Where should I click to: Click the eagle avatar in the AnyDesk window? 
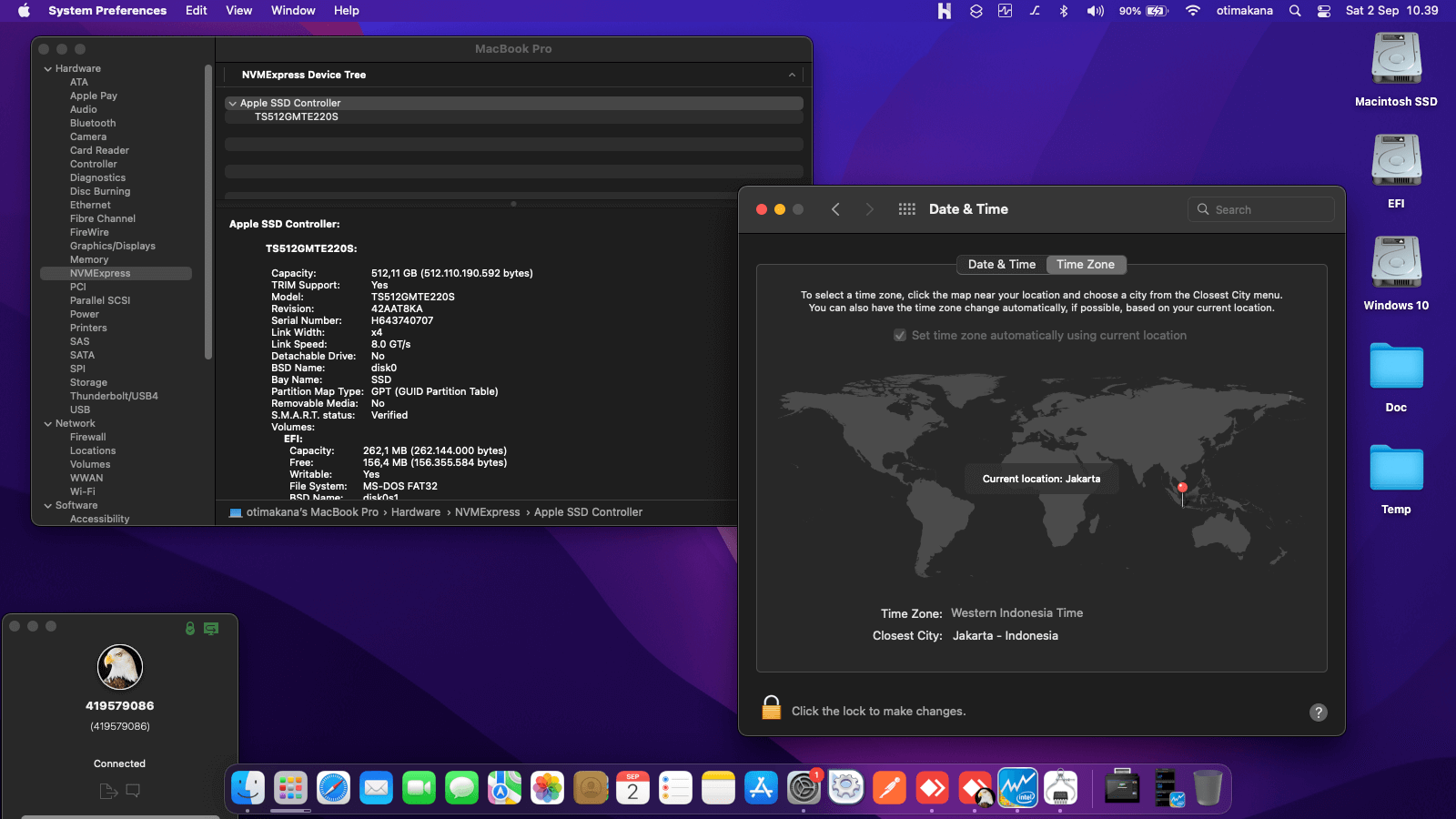pos(120,667)
